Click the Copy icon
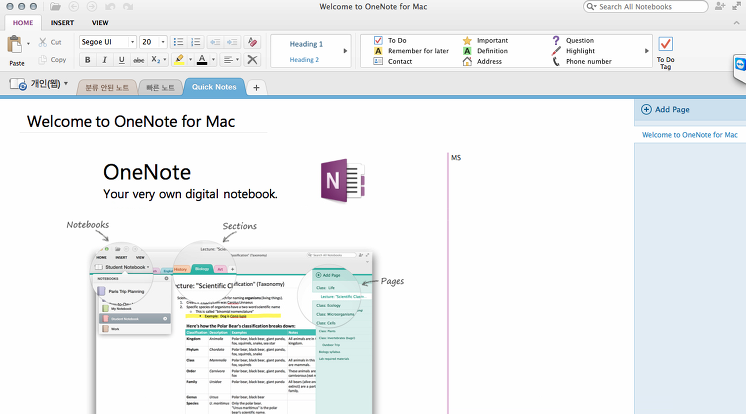This screenshot has width=746, height=414. click(x=43, y=59)
